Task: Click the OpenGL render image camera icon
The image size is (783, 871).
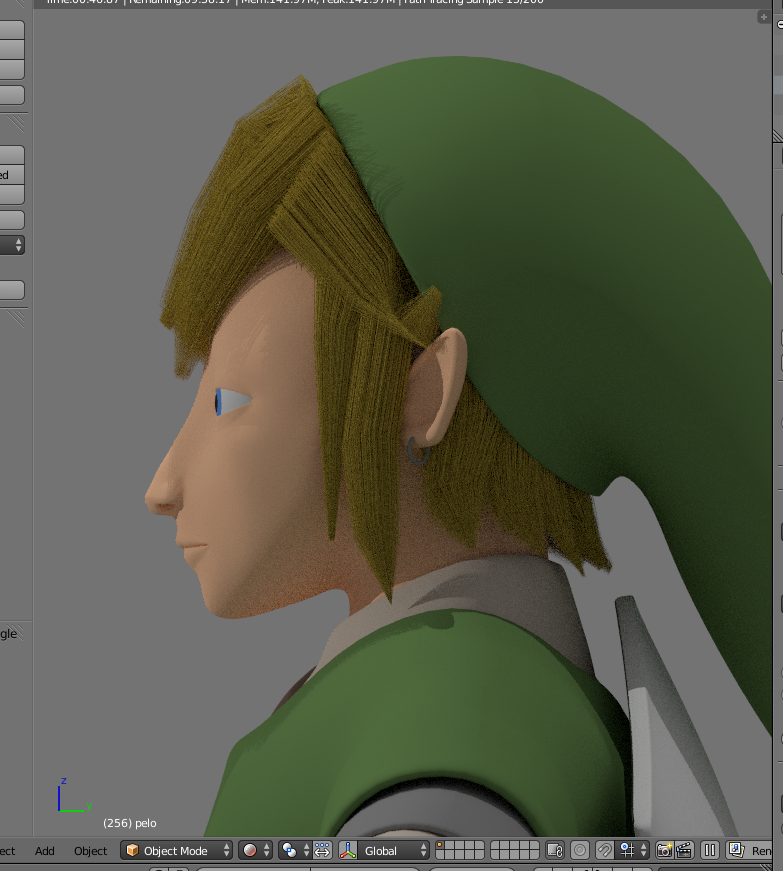Action: [664, 850]
